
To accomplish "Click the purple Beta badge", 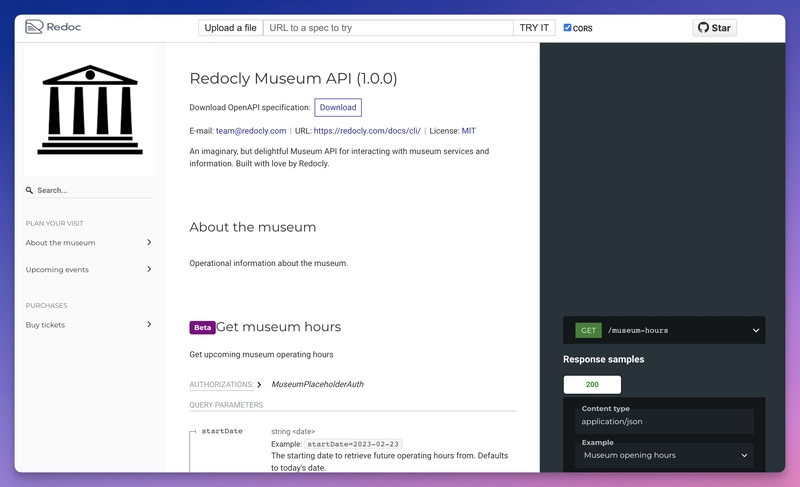I will point(203,327).
